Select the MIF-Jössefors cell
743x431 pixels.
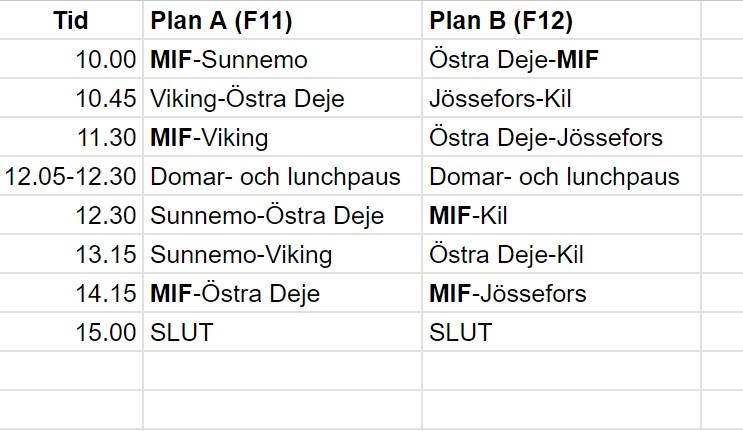[508, 294]
